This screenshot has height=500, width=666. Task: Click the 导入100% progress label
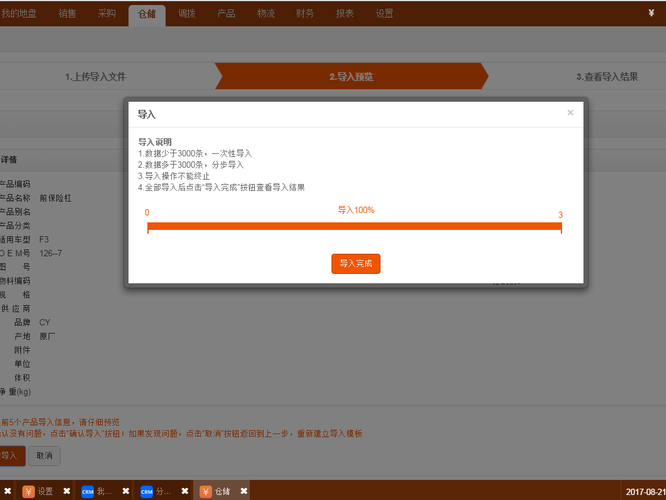pyautogui.click(x=356, y=210)
